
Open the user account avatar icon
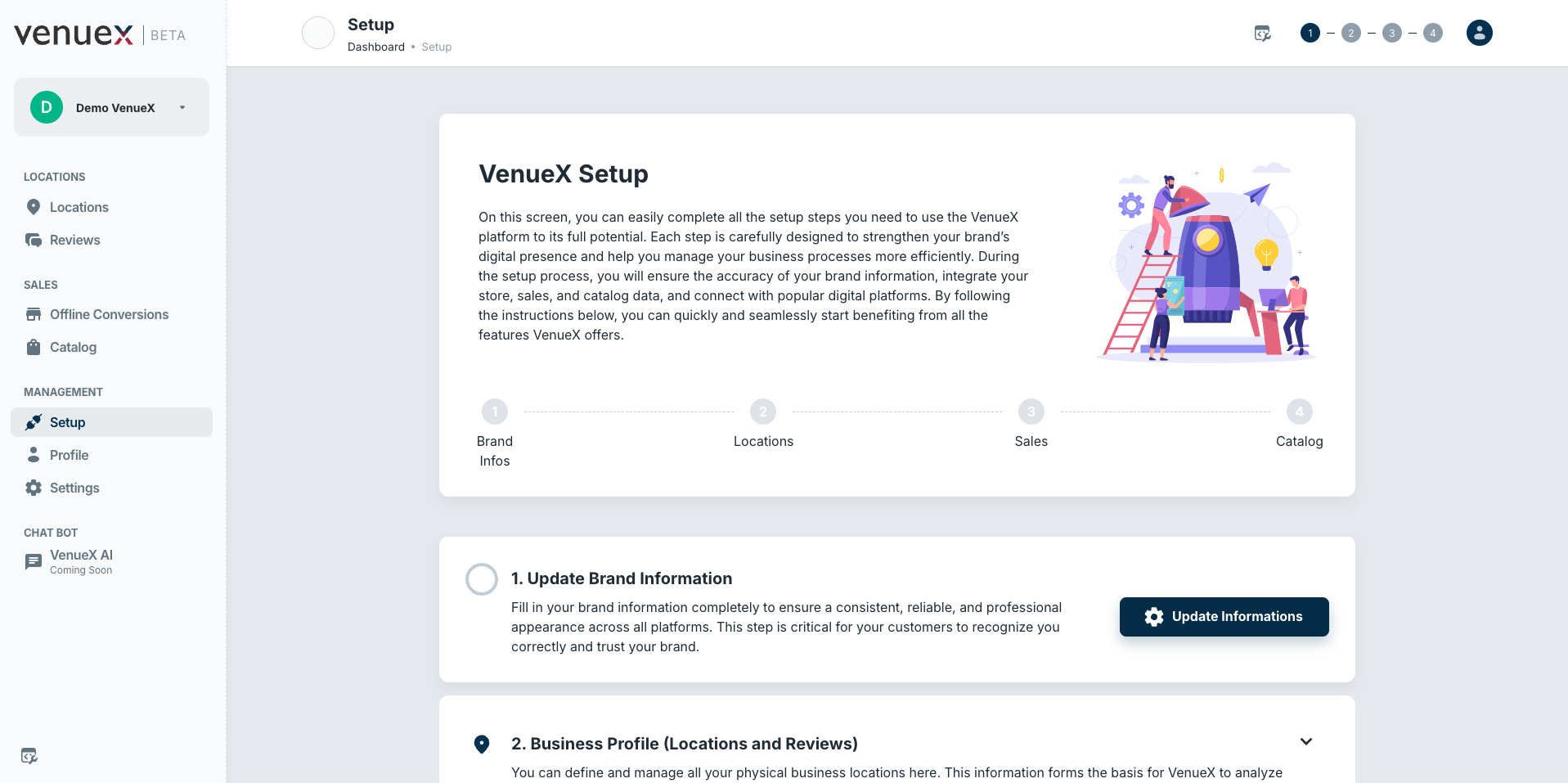tap(1479, 33)
